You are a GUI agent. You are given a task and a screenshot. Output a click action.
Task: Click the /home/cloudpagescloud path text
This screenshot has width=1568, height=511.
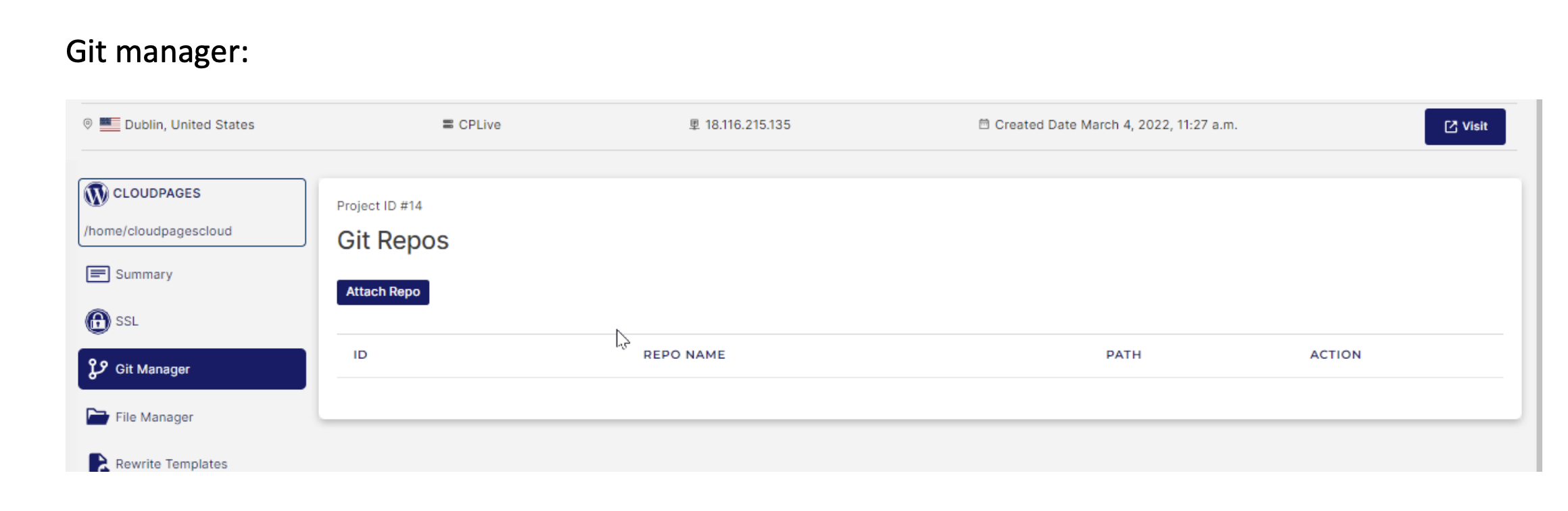coord(158,231)
